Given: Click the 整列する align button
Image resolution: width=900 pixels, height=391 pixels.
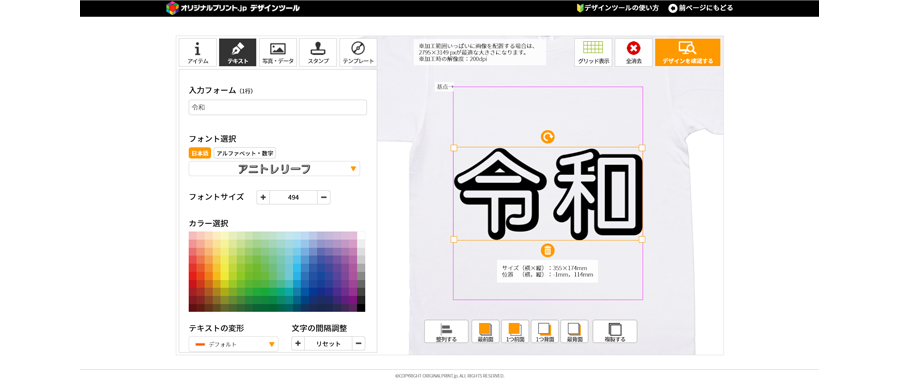Looking at the screenshot, I should click(x=446, y=332).
